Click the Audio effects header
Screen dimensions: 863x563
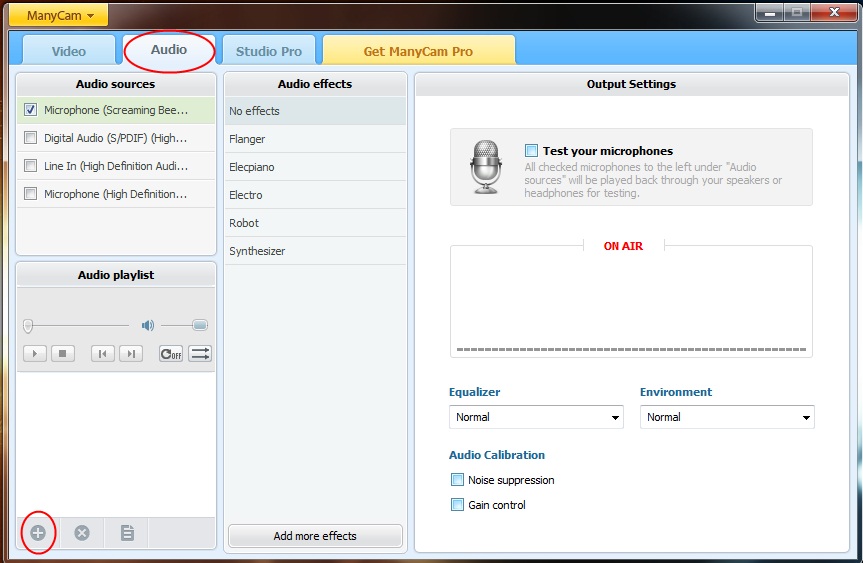tap(315, 84)
